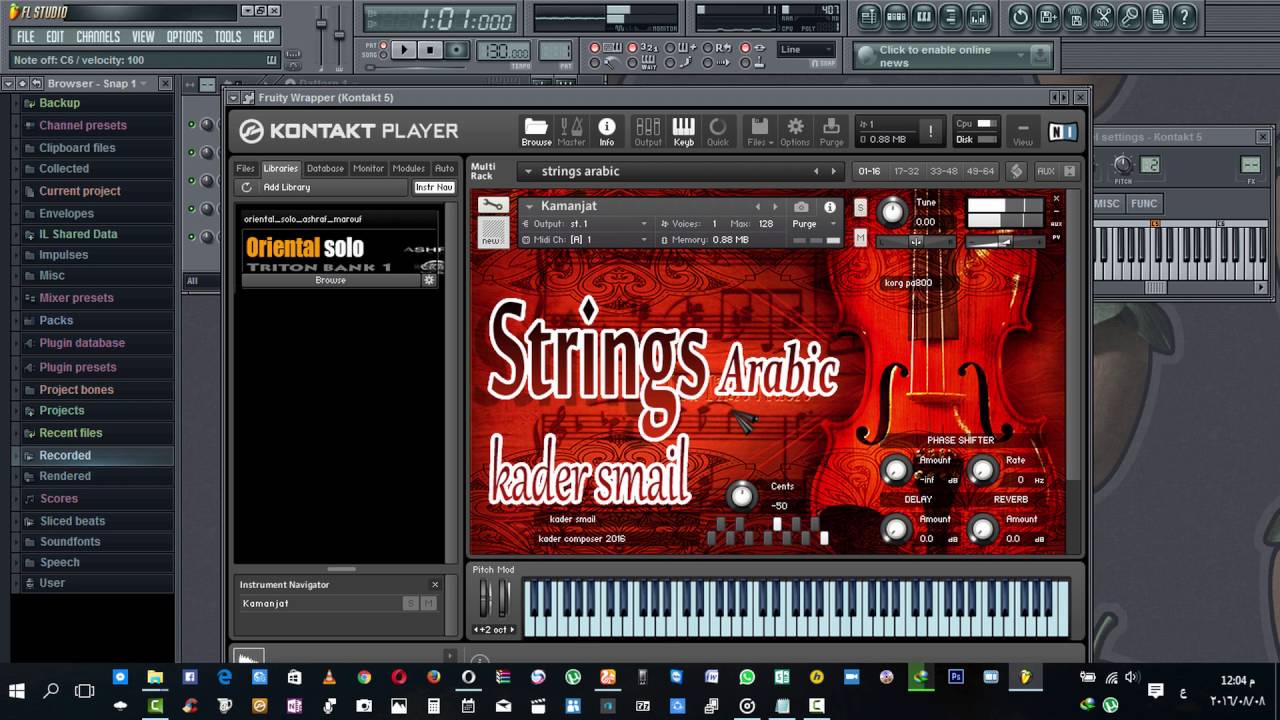
Task: Open the Midi Ch [A] 1 dropdown
Action: point(586,240)
